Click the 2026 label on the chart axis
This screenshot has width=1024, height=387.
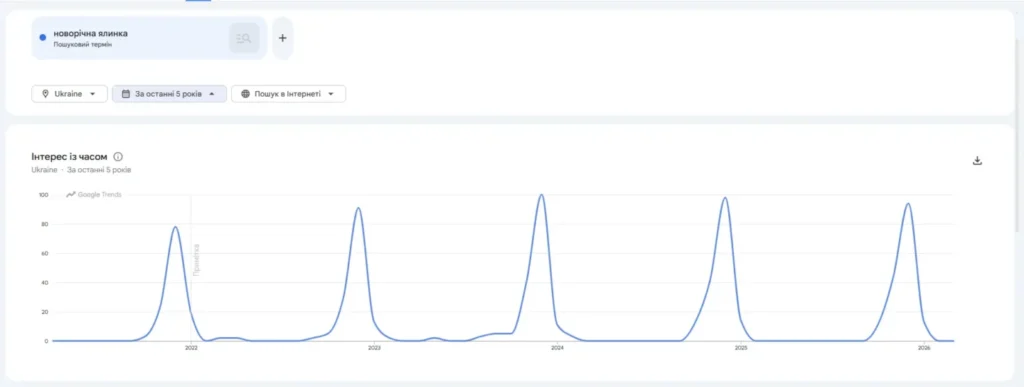tap(923, 348)
